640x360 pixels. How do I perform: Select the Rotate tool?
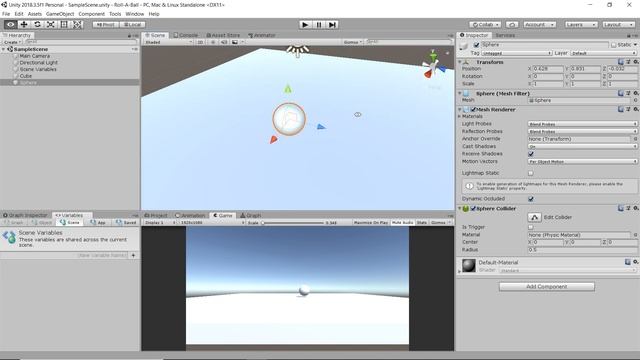coord(37,24)
